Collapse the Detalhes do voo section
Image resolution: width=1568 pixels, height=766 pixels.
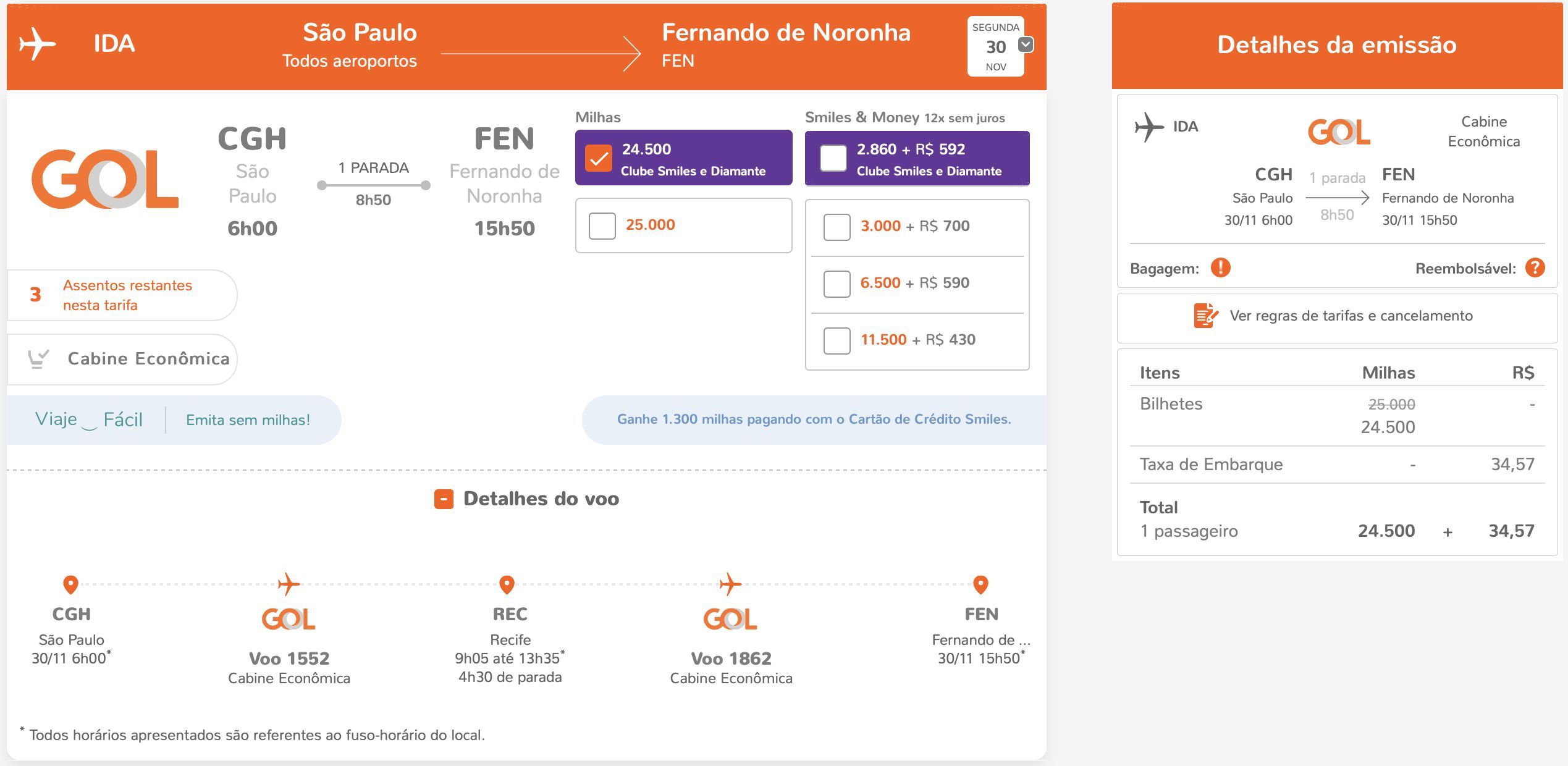click(444, 499)
